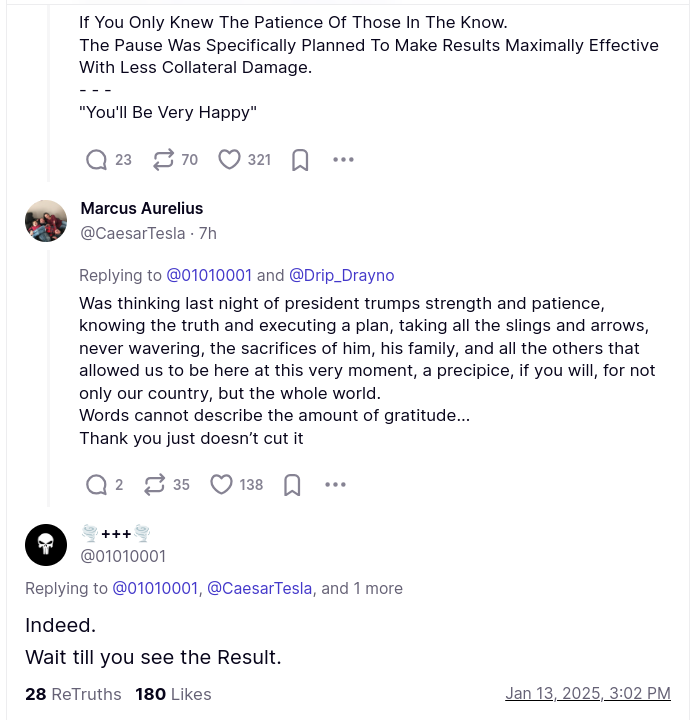The width and height of the screenshot is (694, 720).
Task: Open Marcus Aurelius's profile picture
Action: tap(46, 221)
